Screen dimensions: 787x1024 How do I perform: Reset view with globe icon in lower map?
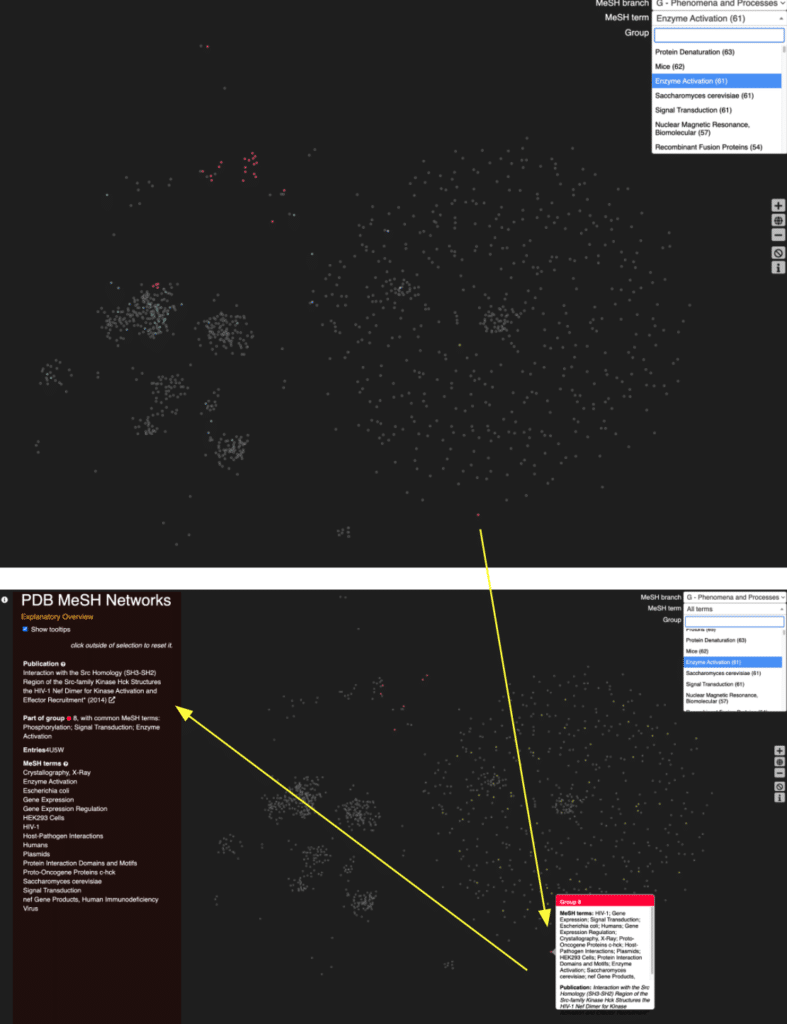[778, 762]
